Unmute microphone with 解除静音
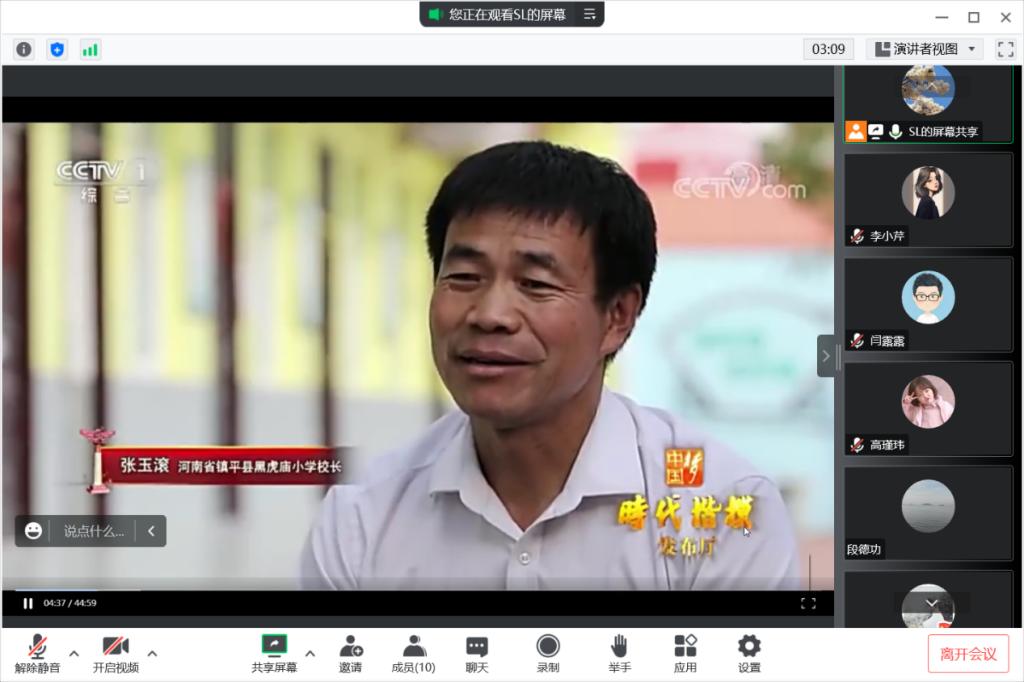 [x=37, y=654]
